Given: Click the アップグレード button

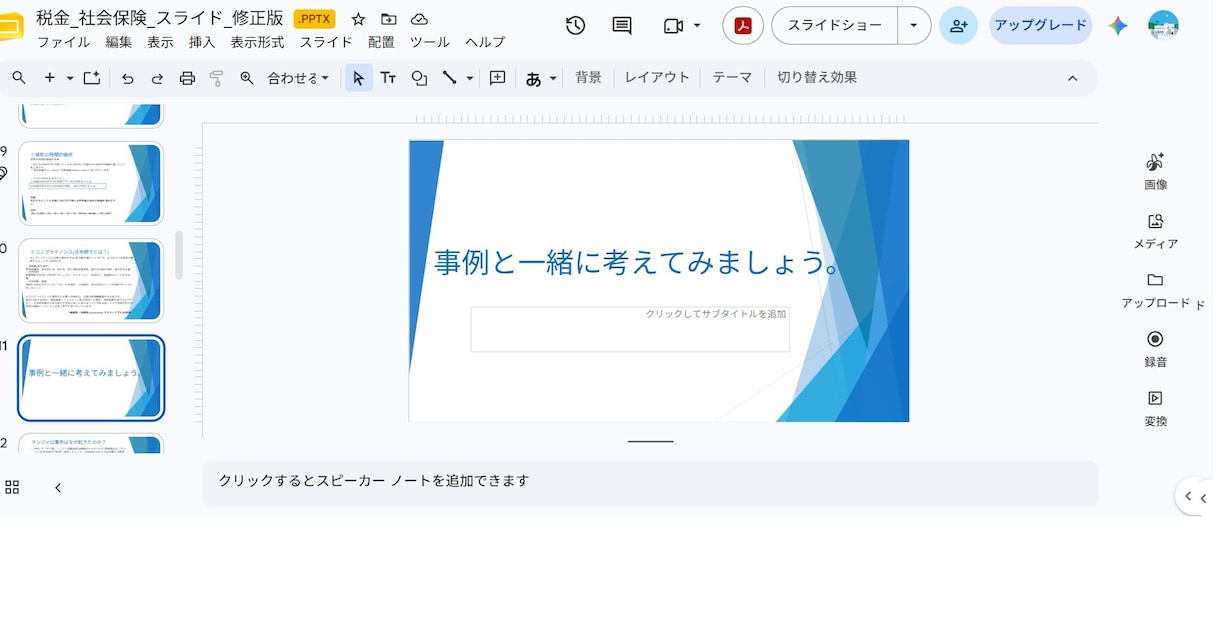Looking at the screenshot, I should pos(1041,26).
